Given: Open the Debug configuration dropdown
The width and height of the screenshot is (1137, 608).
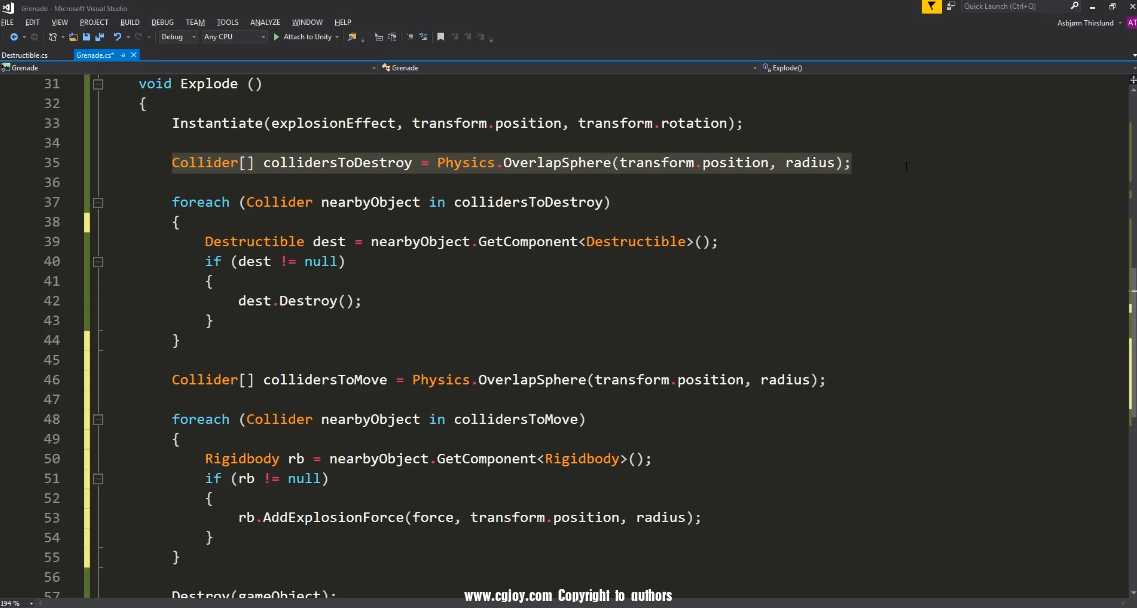Looking at the screenshot, I should (x=176, y=37).
